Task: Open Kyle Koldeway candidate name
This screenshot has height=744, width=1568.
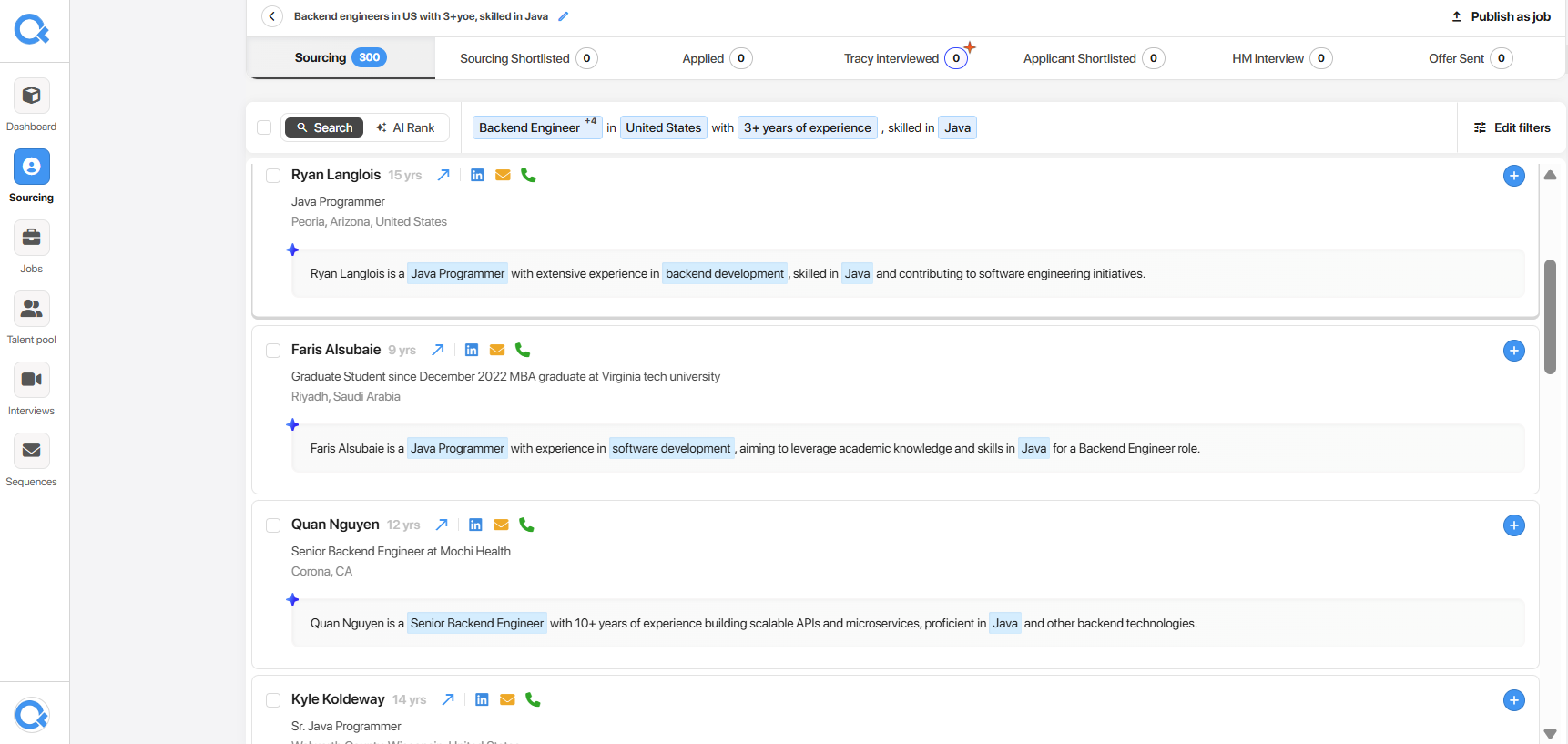Action: 338,699
